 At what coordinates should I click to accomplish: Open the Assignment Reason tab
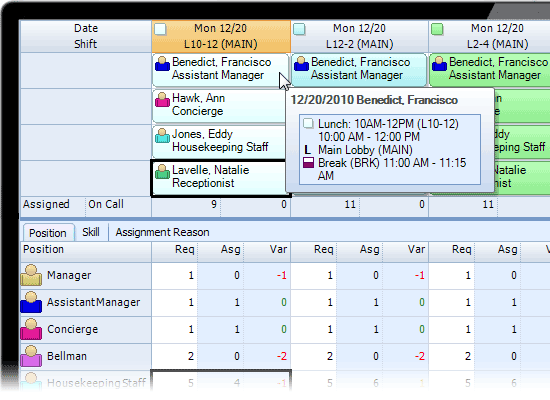pyautogui.click(x=162, y=232)
